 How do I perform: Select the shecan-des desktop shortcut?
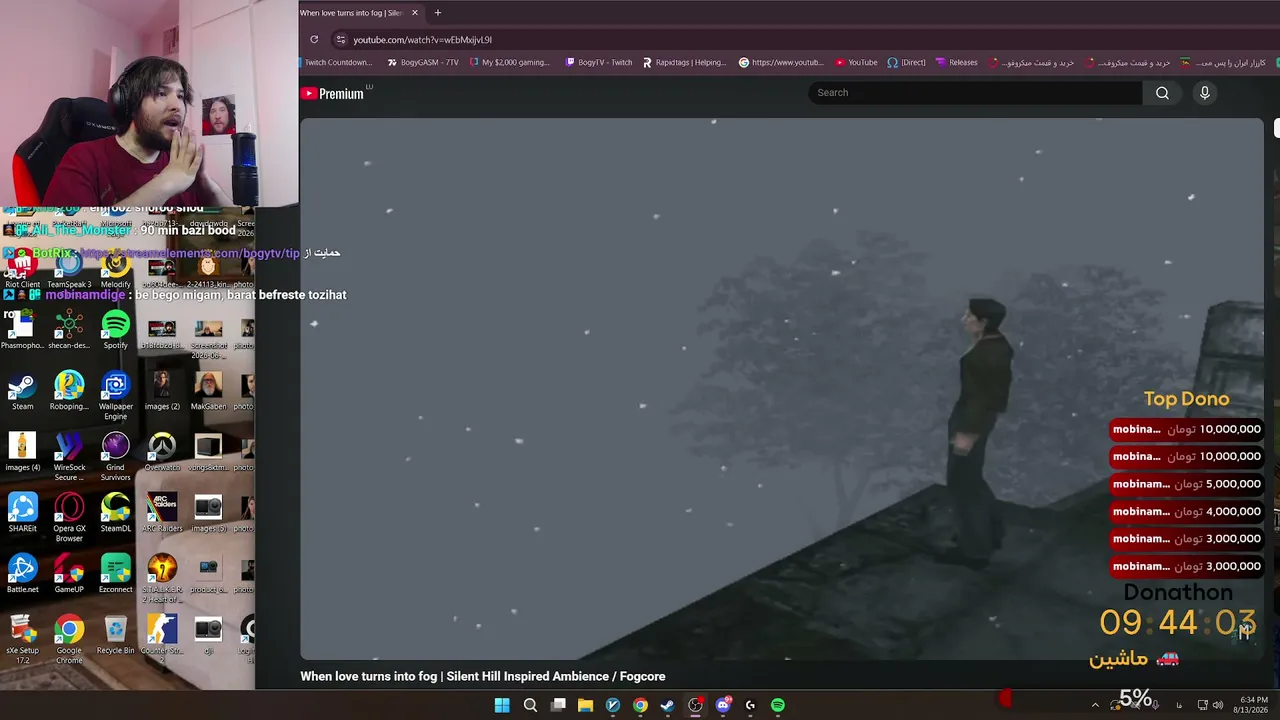click(69, 331)
